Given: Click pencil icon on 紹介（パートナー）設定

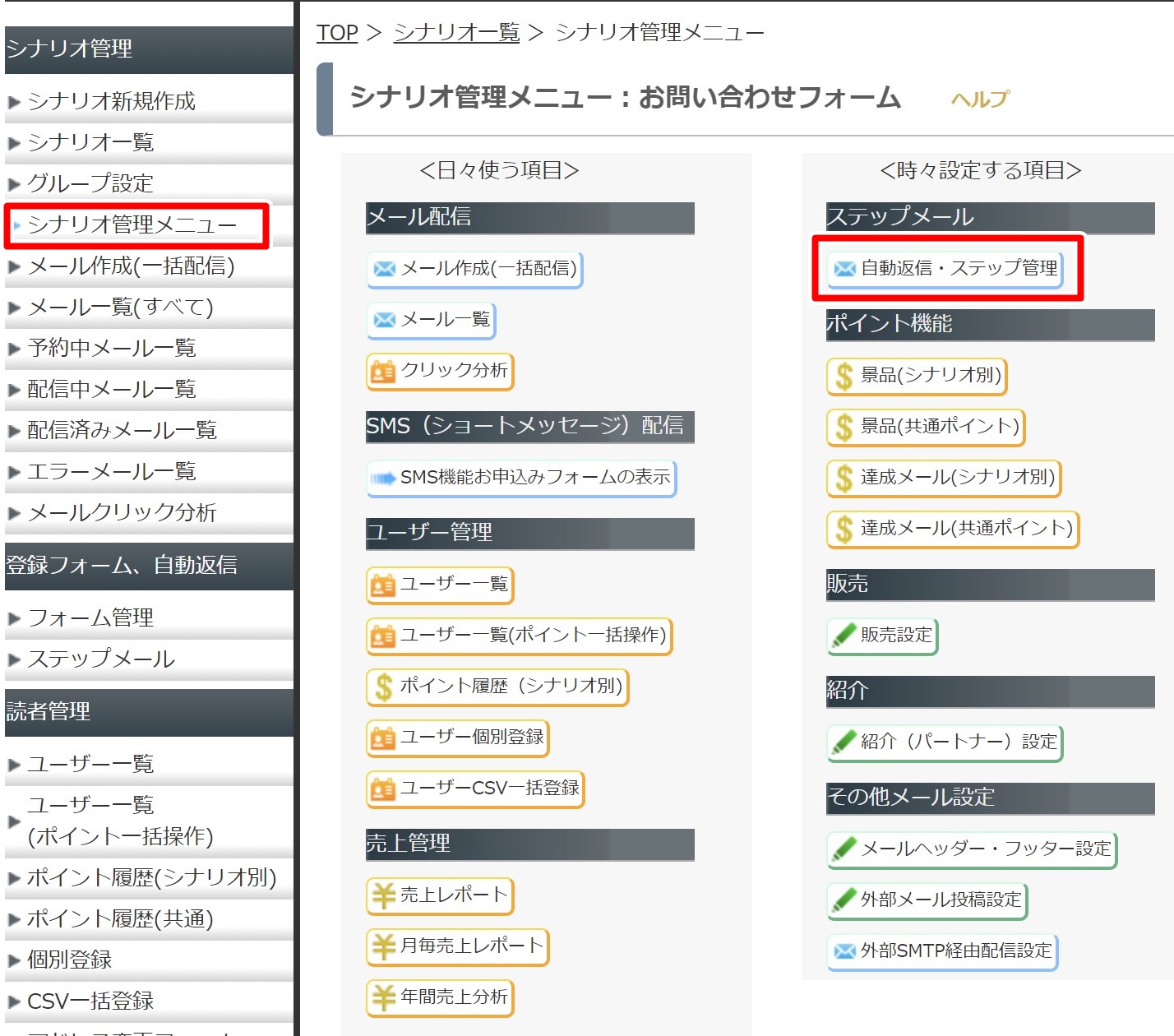Looking at the screenshot, I should pyautogui.click(x=844, y=742).
